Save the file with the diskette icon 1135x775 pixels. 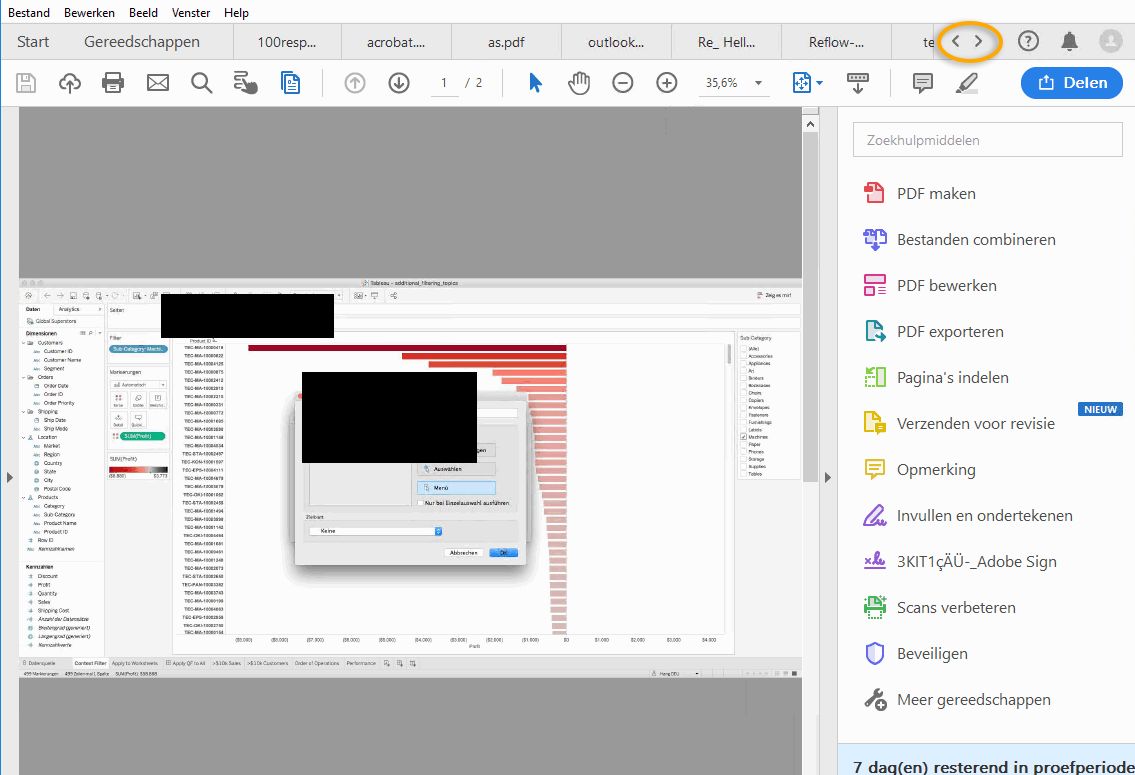[26, 83]
